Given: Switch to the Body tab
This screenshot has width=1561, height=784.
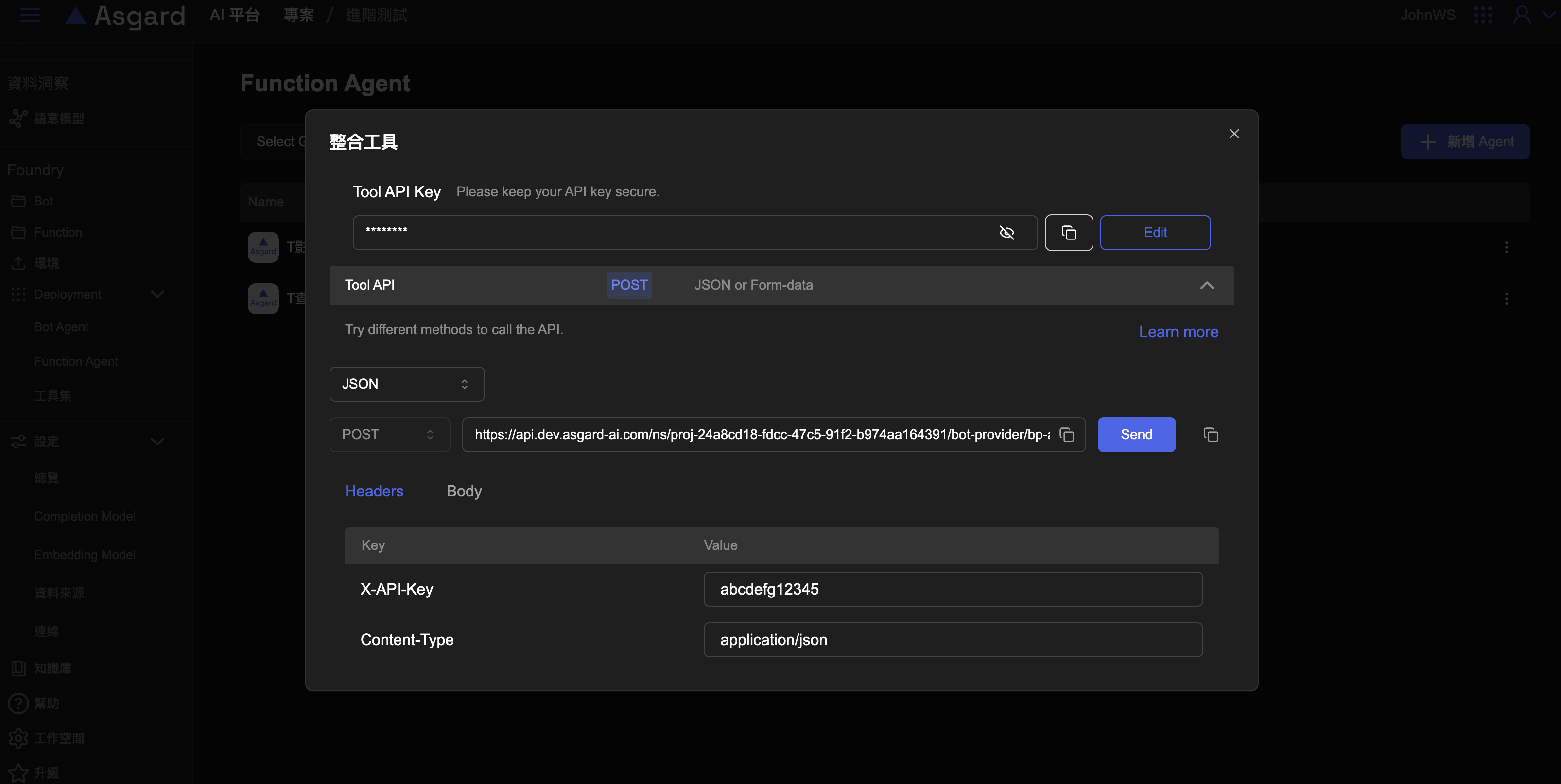Looking at the screenshot, I should click(464, 492).
